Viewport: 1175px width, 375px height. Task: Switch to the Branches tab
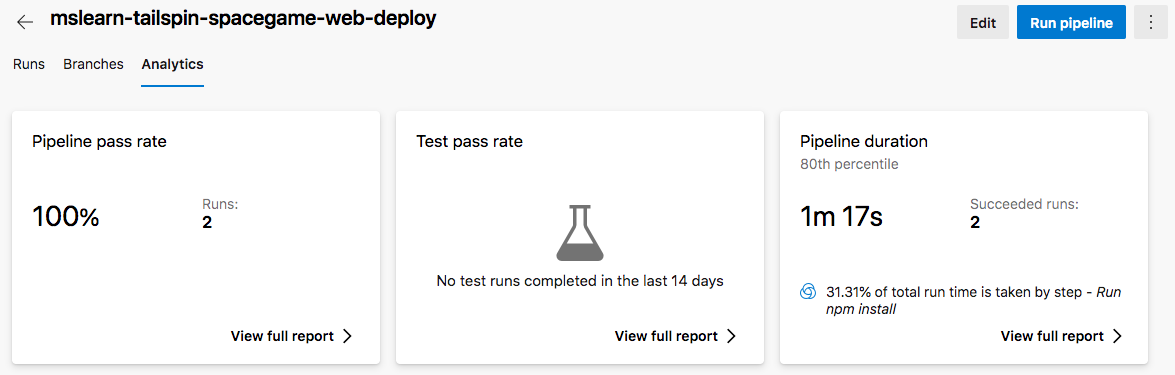pyautogui.click(x=94, y=64)
